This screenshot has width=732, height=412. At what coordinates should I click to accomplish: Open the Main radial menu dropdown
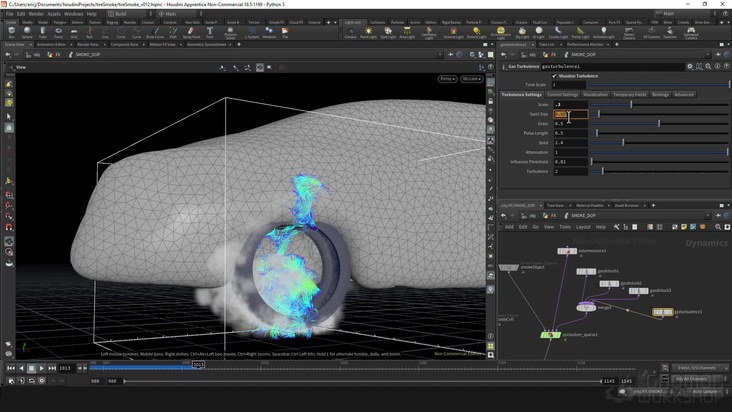[x=180, y=14]
